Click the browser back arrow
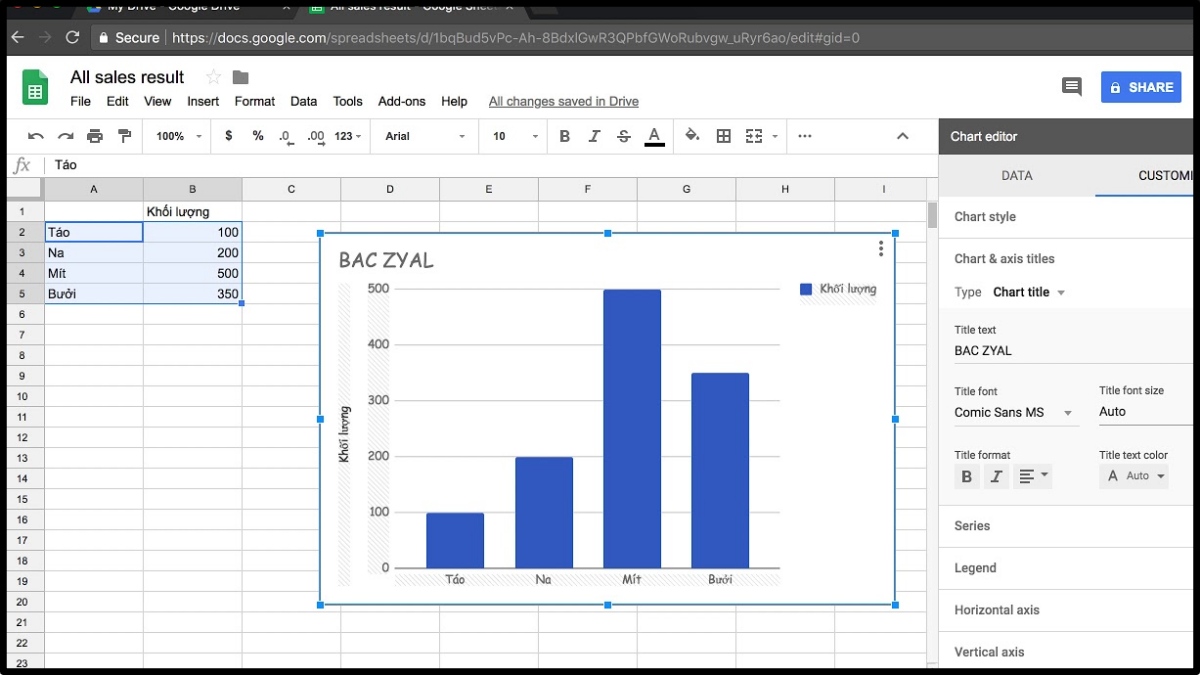Screen dimensions: 1200x675 pyautogui.click(x=17, y=37)
